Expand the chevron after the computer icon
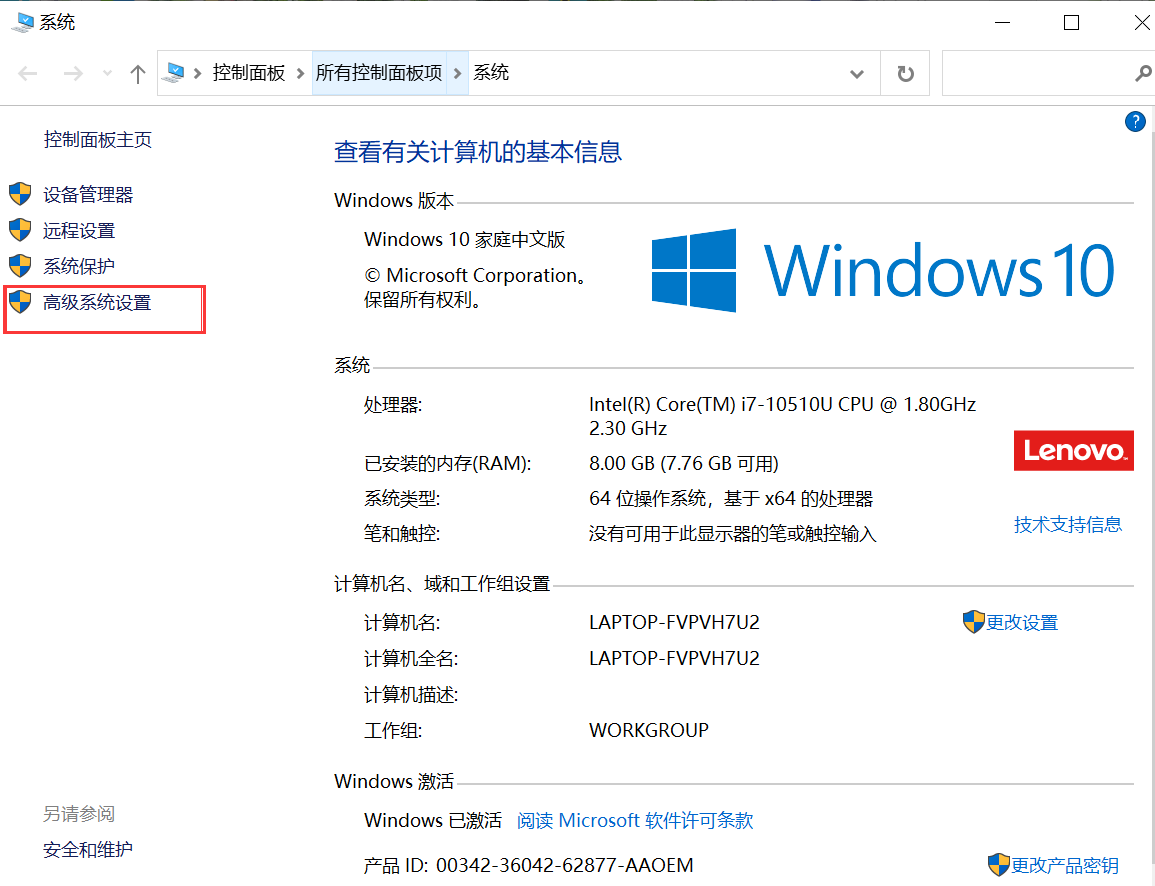This screenshot has height=886, width=1155. (x=197, y=73)
